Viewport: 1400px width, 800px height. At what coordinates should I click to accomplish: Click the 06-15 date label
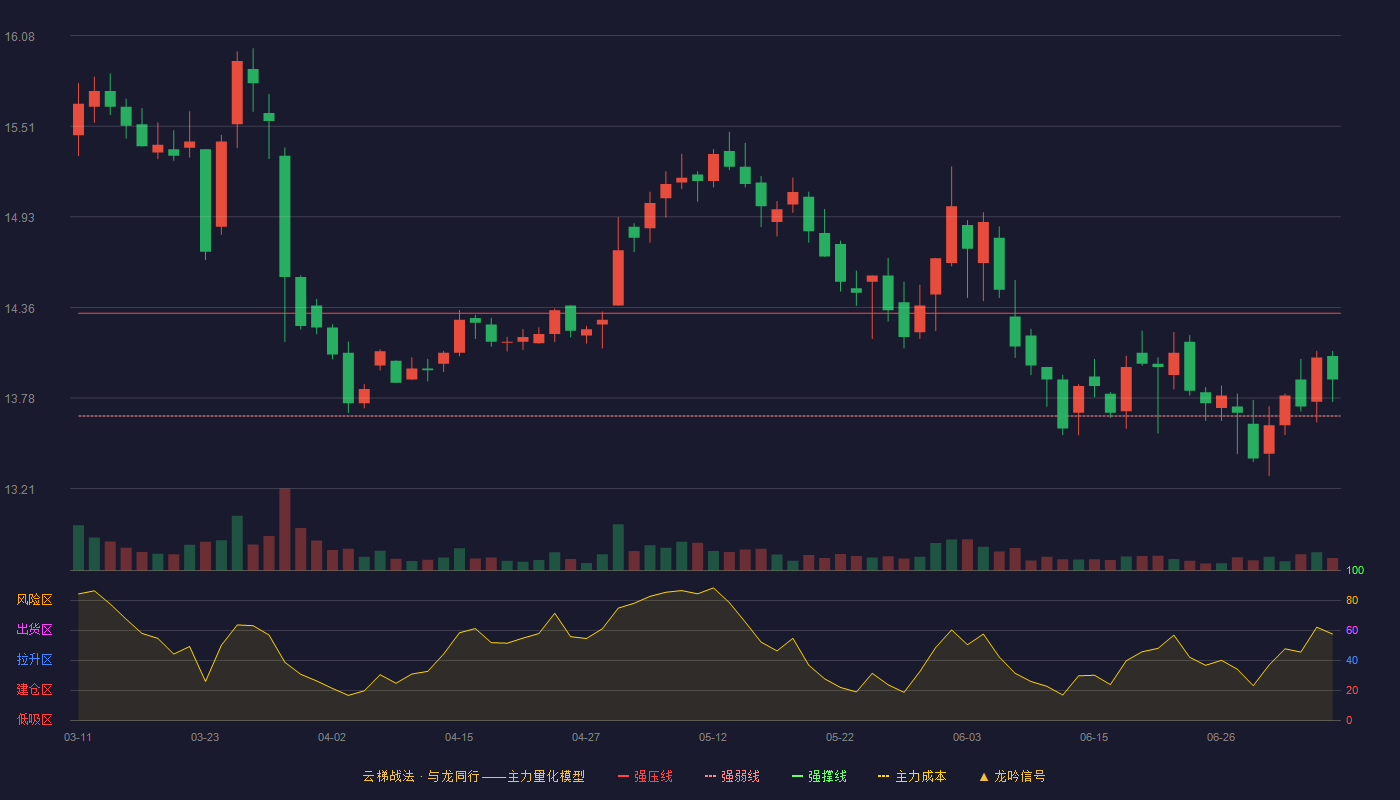coord(1094,737)
